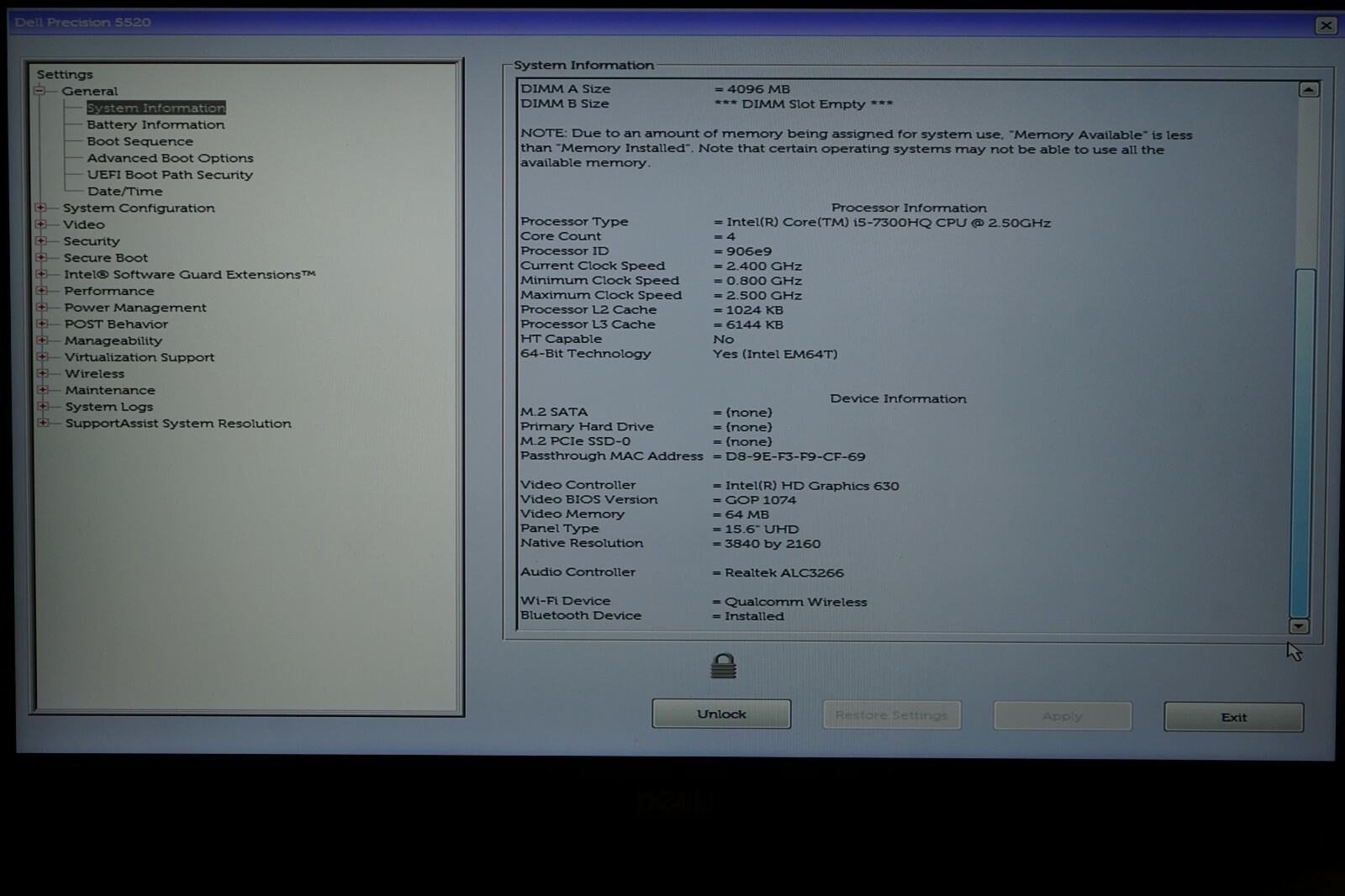
Task: Expand the System Configuration node
Action: pyautogui.click(x=40, y=208)
